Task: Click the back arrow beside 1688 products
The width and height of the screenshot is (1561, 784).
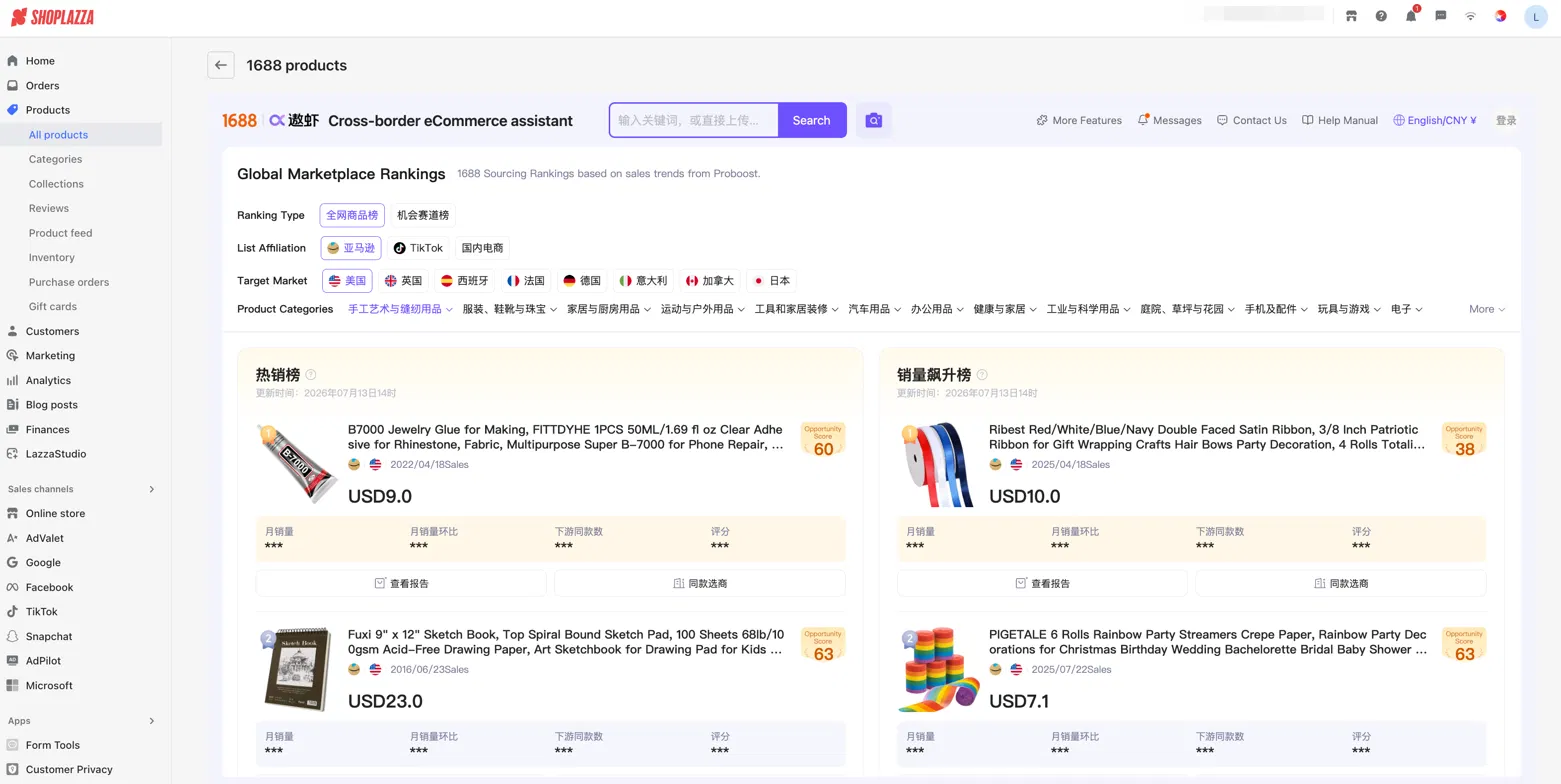Action: point(221,65)
